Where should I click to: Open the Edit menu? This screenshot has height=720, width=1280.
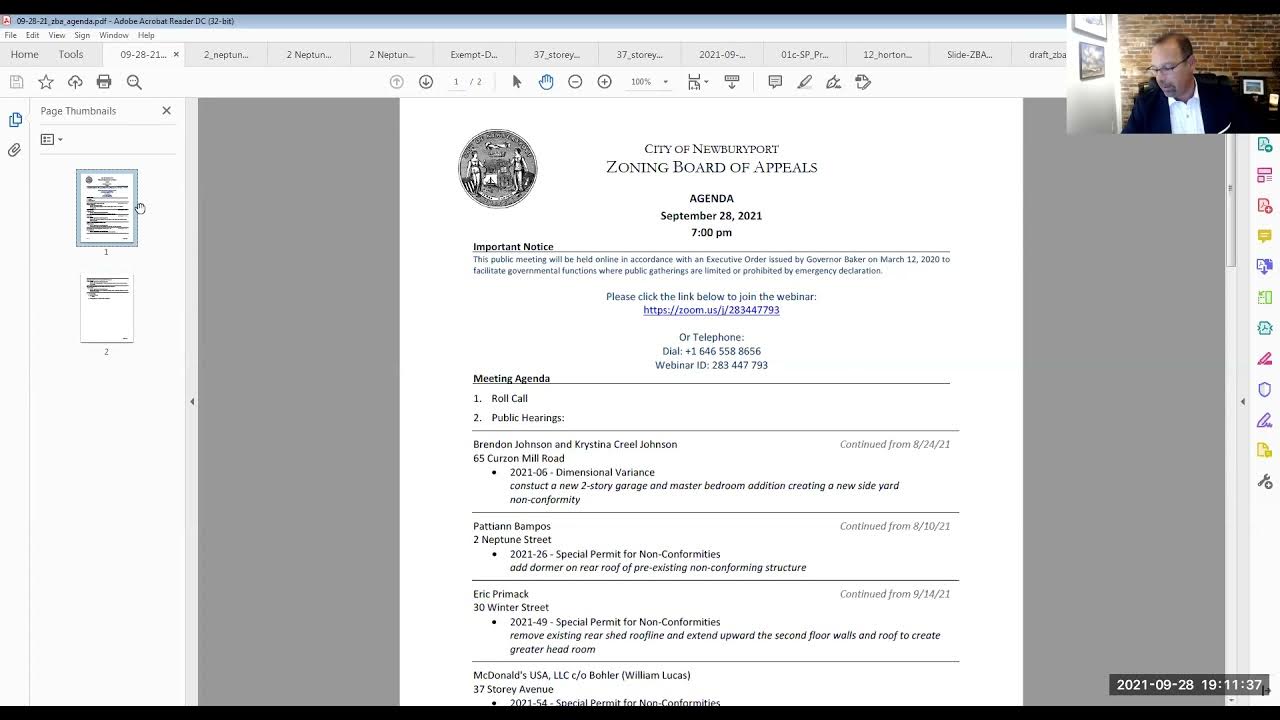click(33, 35)
